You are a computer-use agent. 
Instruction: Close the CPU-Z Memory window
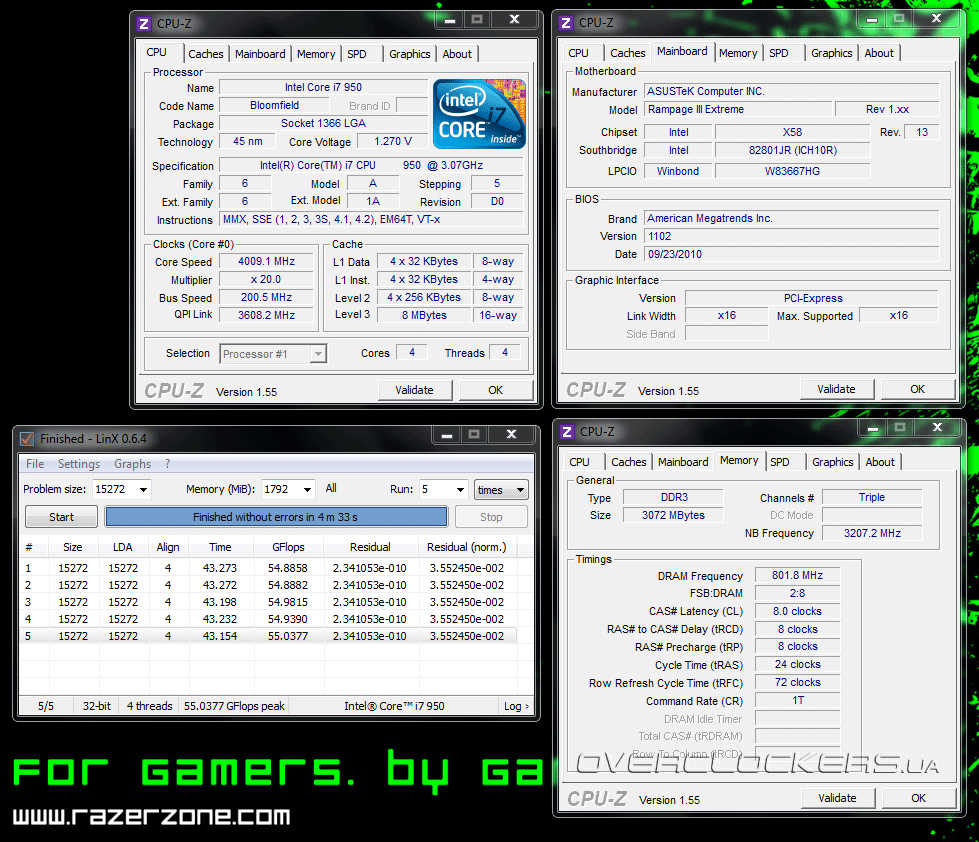(937, 428)
